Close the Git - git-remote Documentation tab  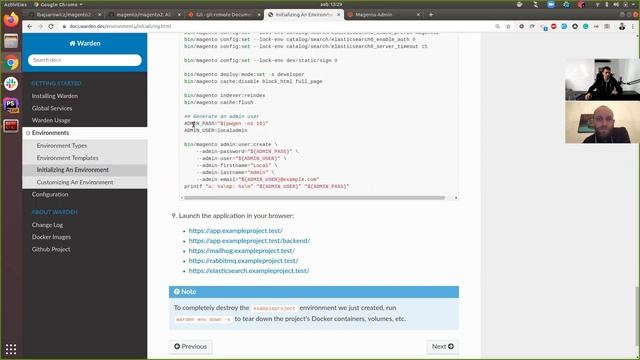(259, 15)
